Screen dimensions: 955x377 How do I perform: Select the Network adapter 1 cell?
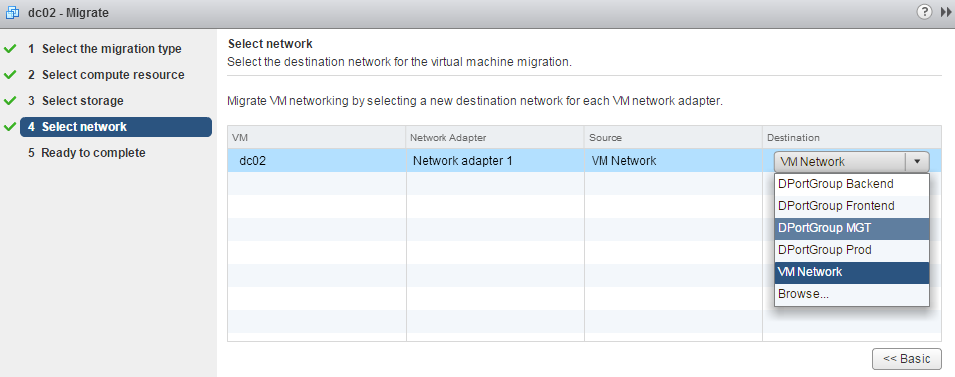click(x=495, y=161)
